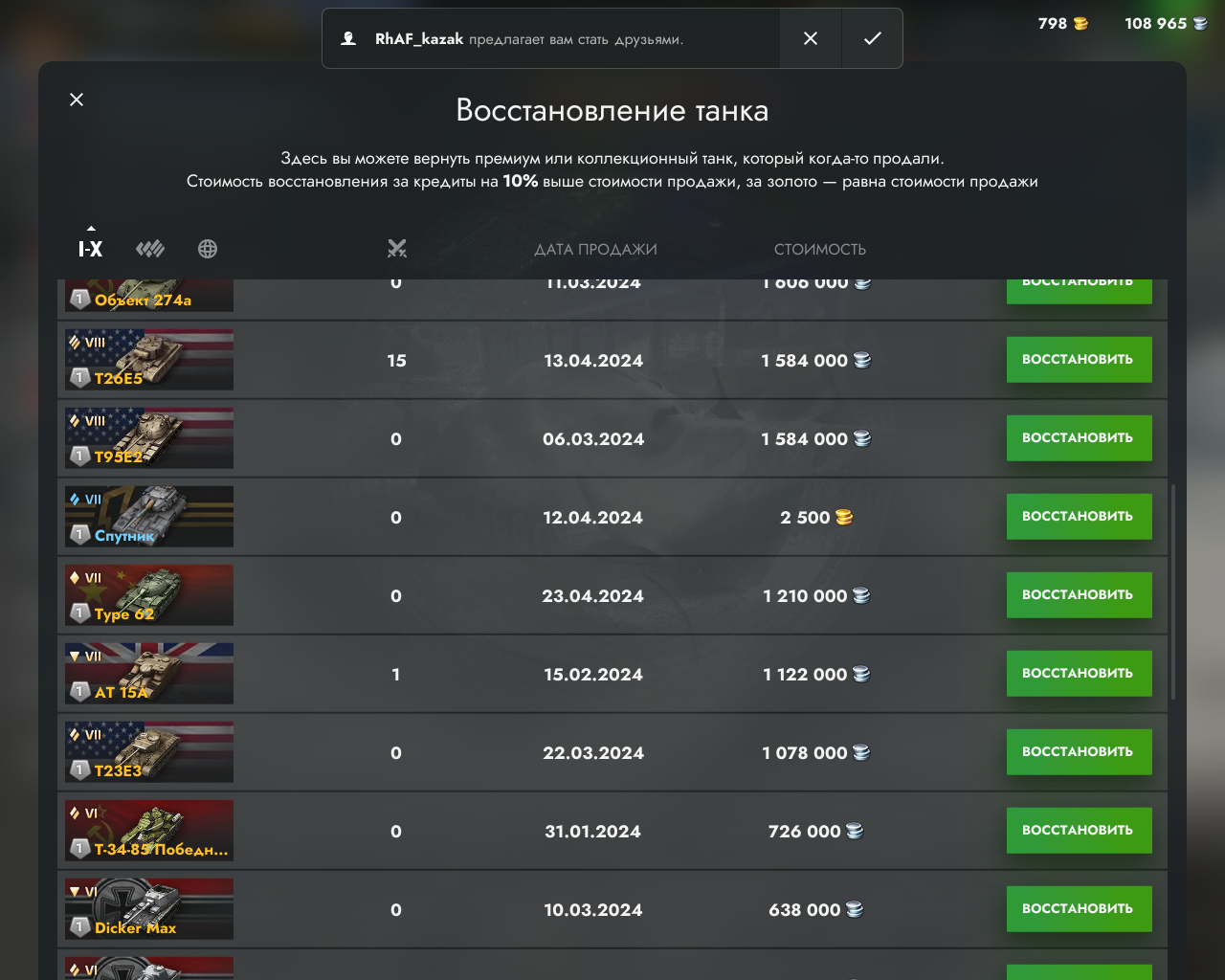
Task: Select the T95E2 tank thumbnail
Action: tap(149, 438)
